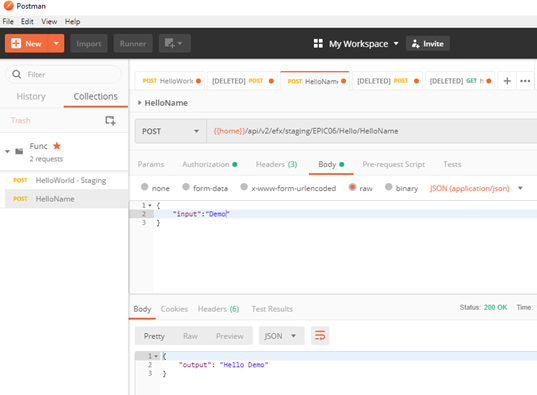
Task: Open the response Headers (6) tab
Action: 218,309
